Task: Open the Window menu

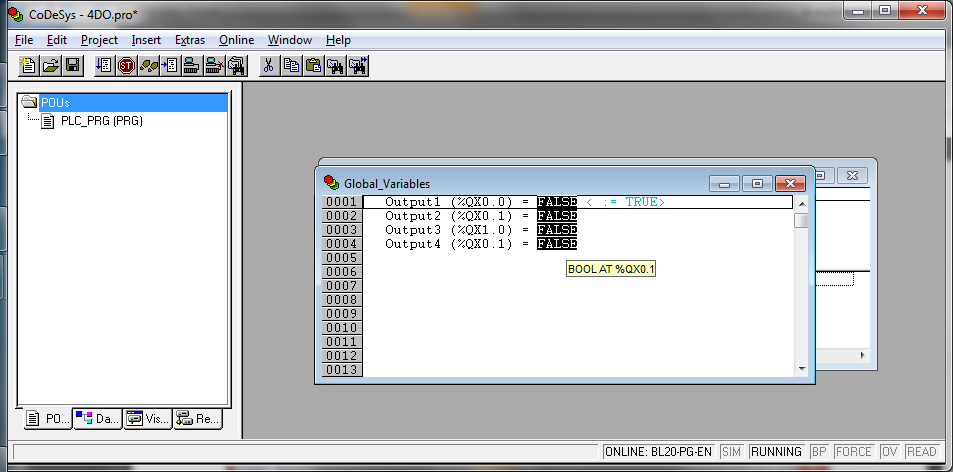Action: click(290, 40)
